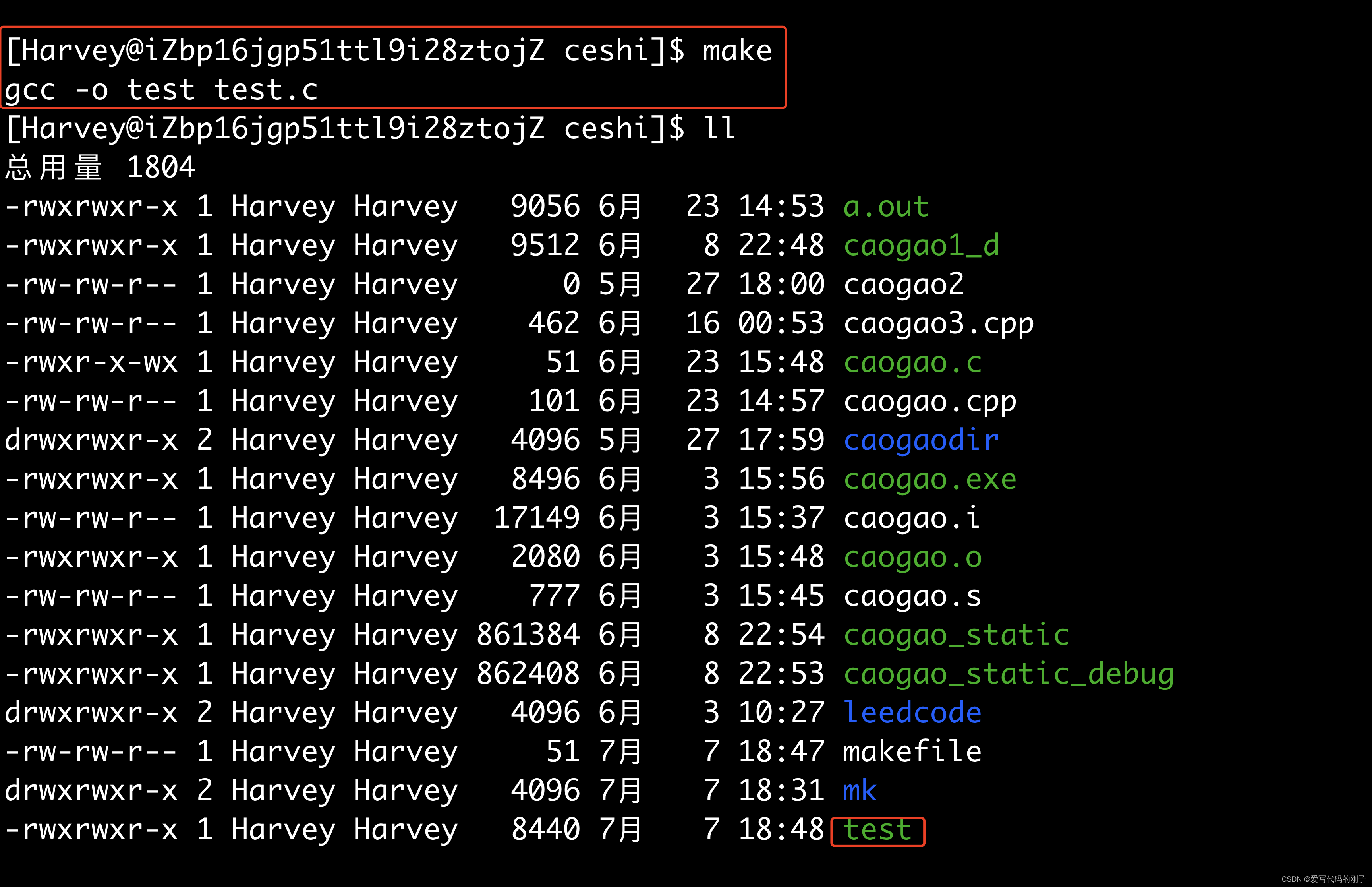
Task: Click the time 10:27 in the leedcode row
Action: coord(781,713)
